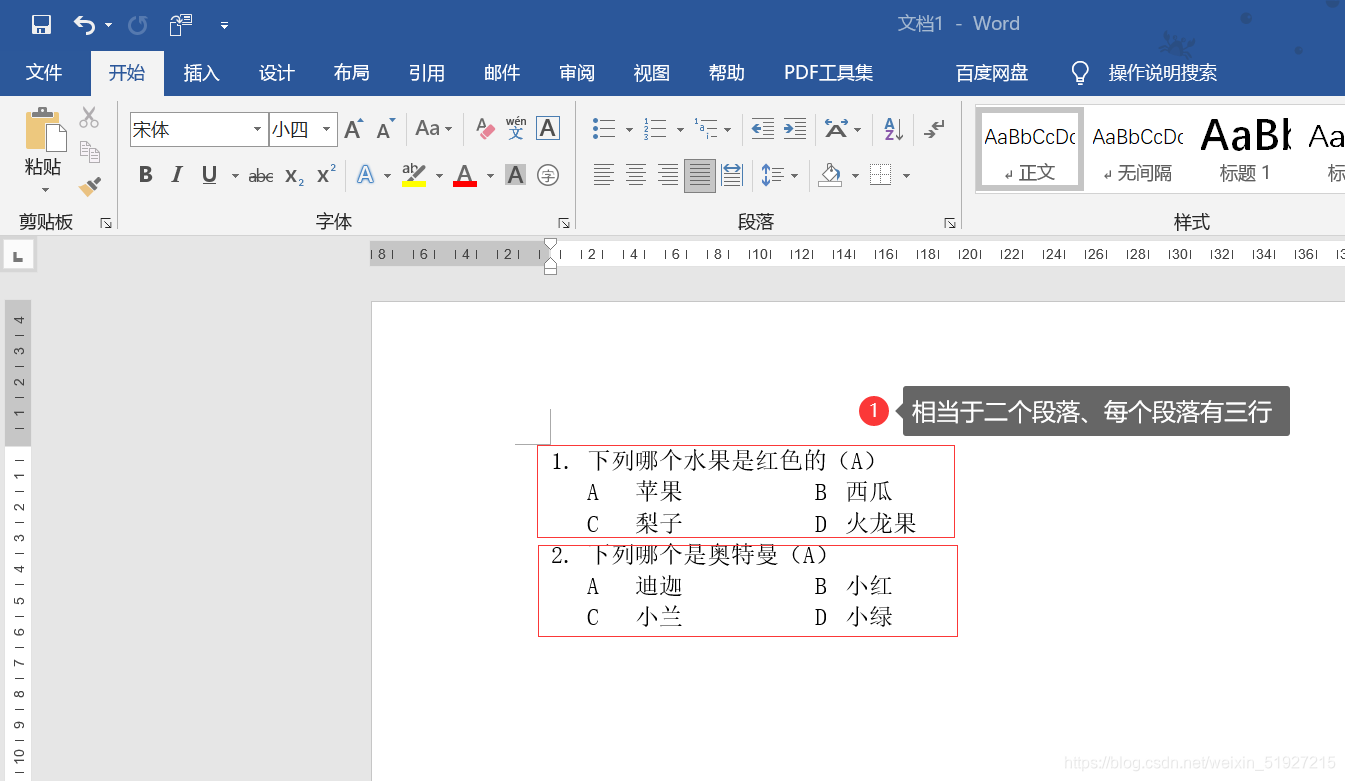This screenshot has height=781, width=1345.
Task: Apply the 无间隔 style
Action: tap(1138, 150)
